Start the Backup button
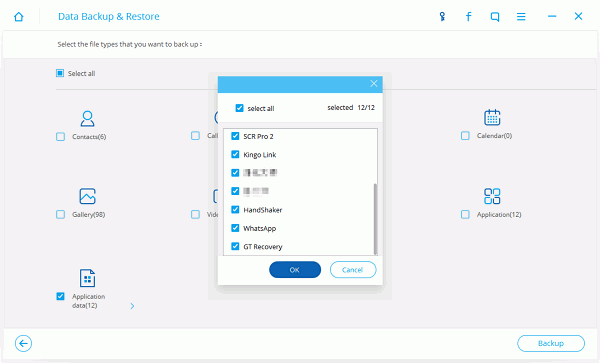 [x=551, y=343]
